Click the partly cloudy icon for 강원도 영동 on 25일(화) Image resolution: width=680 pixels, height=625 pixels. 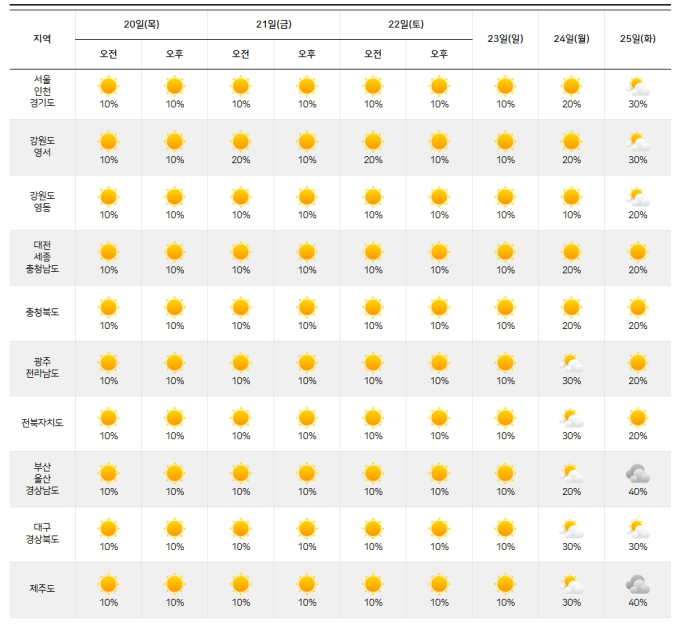[x=638, y=197]
